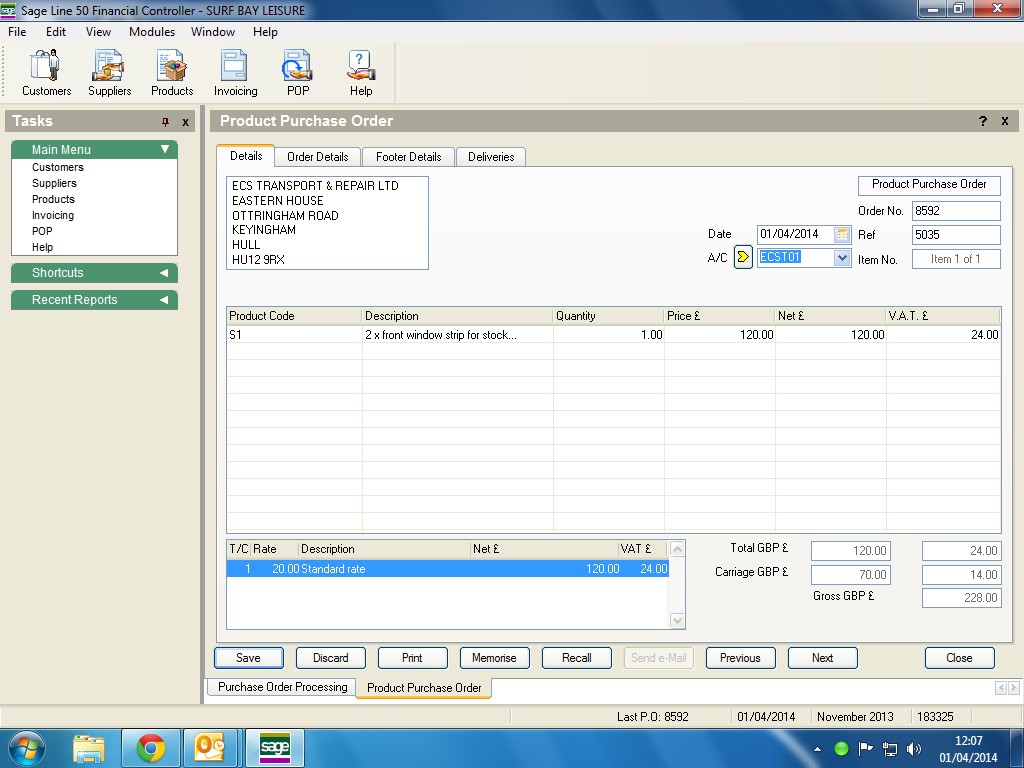This screenshot has width=1024, height=768.
Task: Click the Memorise button
Action: coord(494,658)
